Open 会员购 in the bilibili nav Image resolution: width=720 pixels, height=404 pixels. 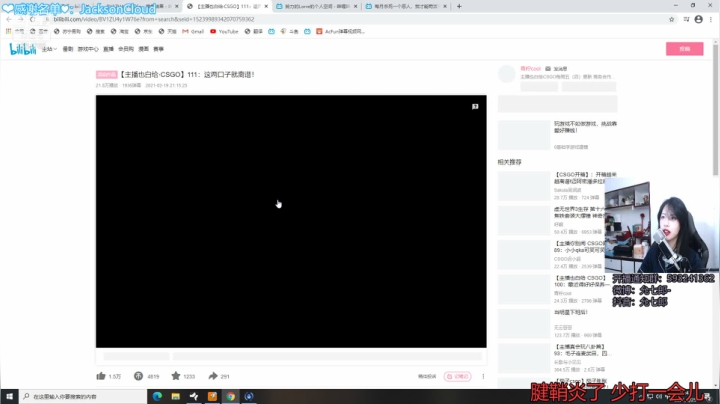[x=126, y=49]
